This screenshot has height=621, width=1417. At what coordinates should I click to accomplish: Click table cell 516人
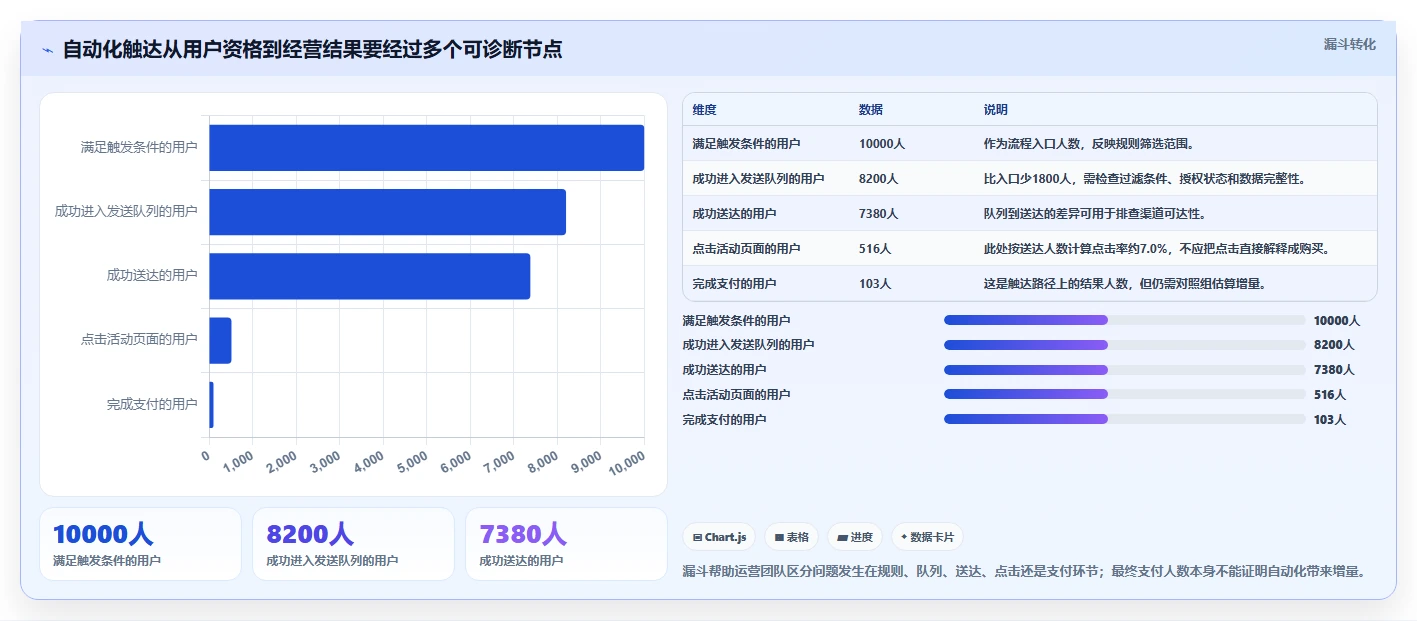875,248
